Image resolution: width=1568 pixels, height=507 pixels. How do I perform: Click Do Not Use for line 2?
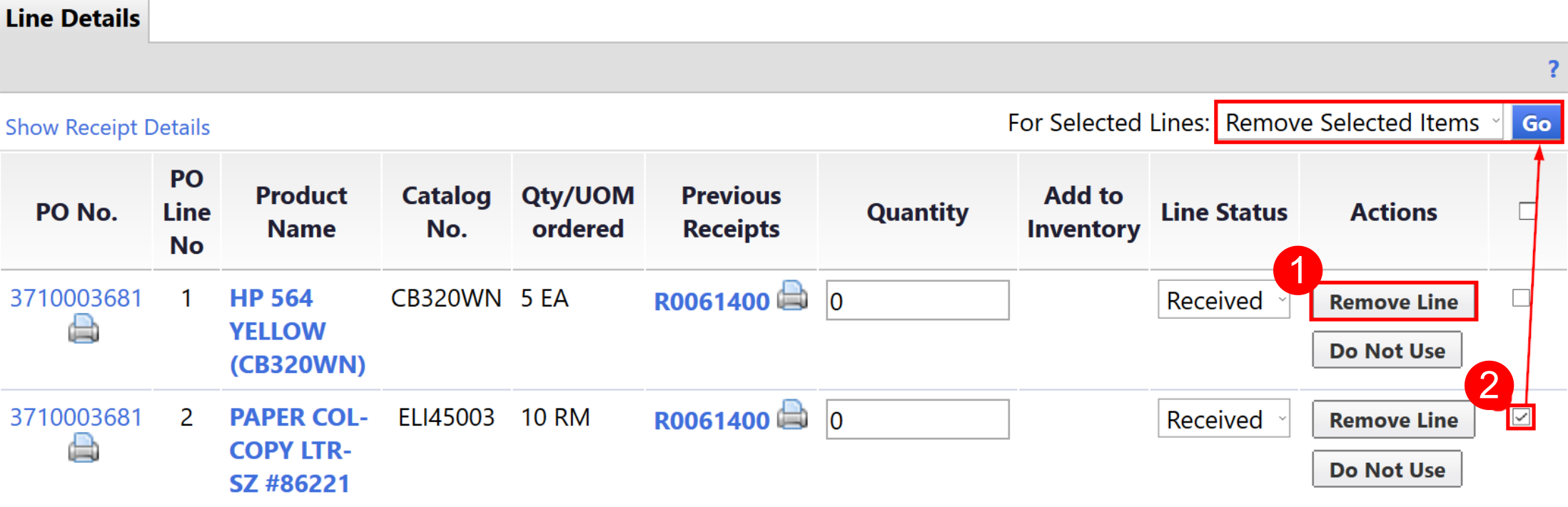tap(1387, 469)
